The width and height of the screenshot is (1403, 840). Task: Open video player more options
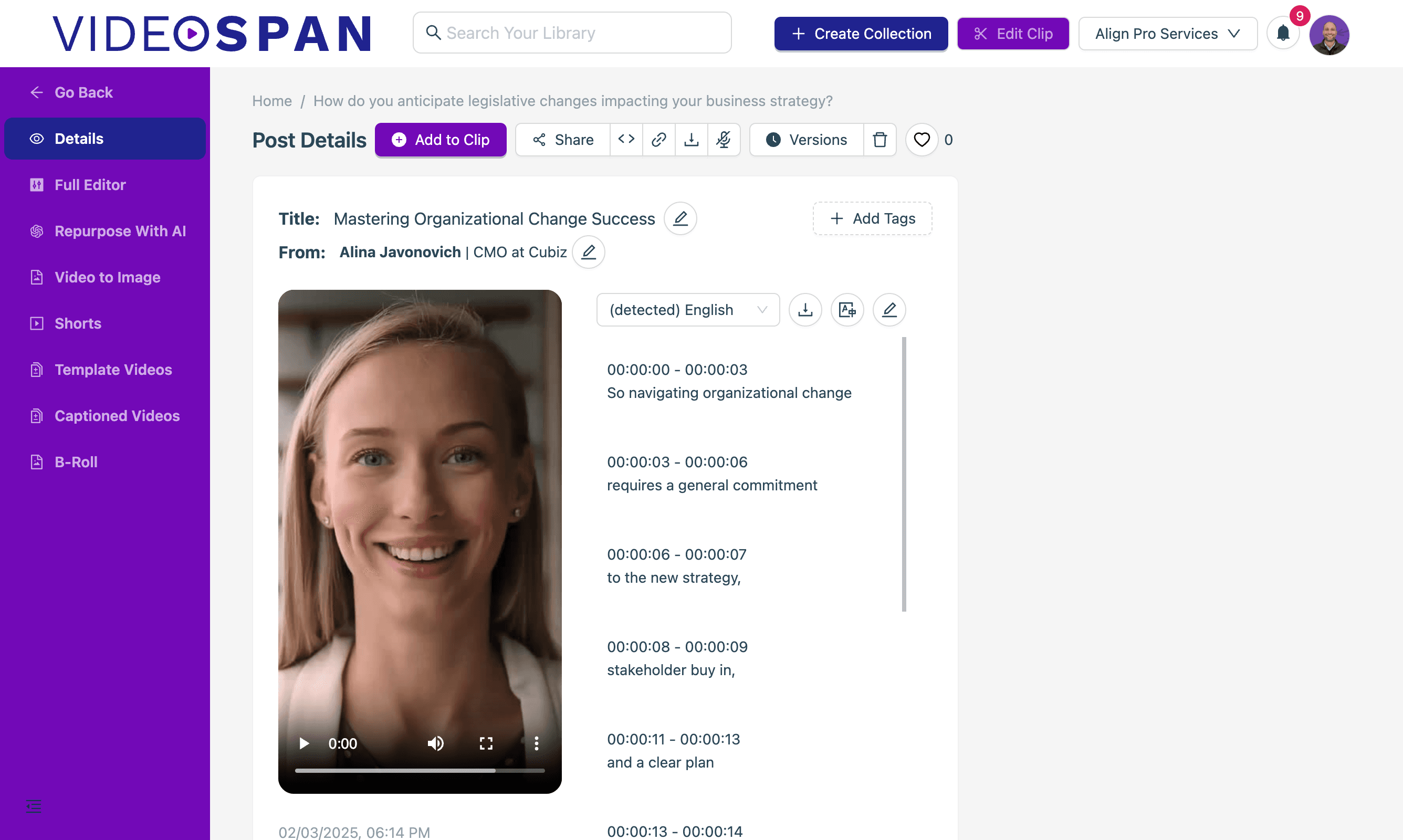coord(536,743)
